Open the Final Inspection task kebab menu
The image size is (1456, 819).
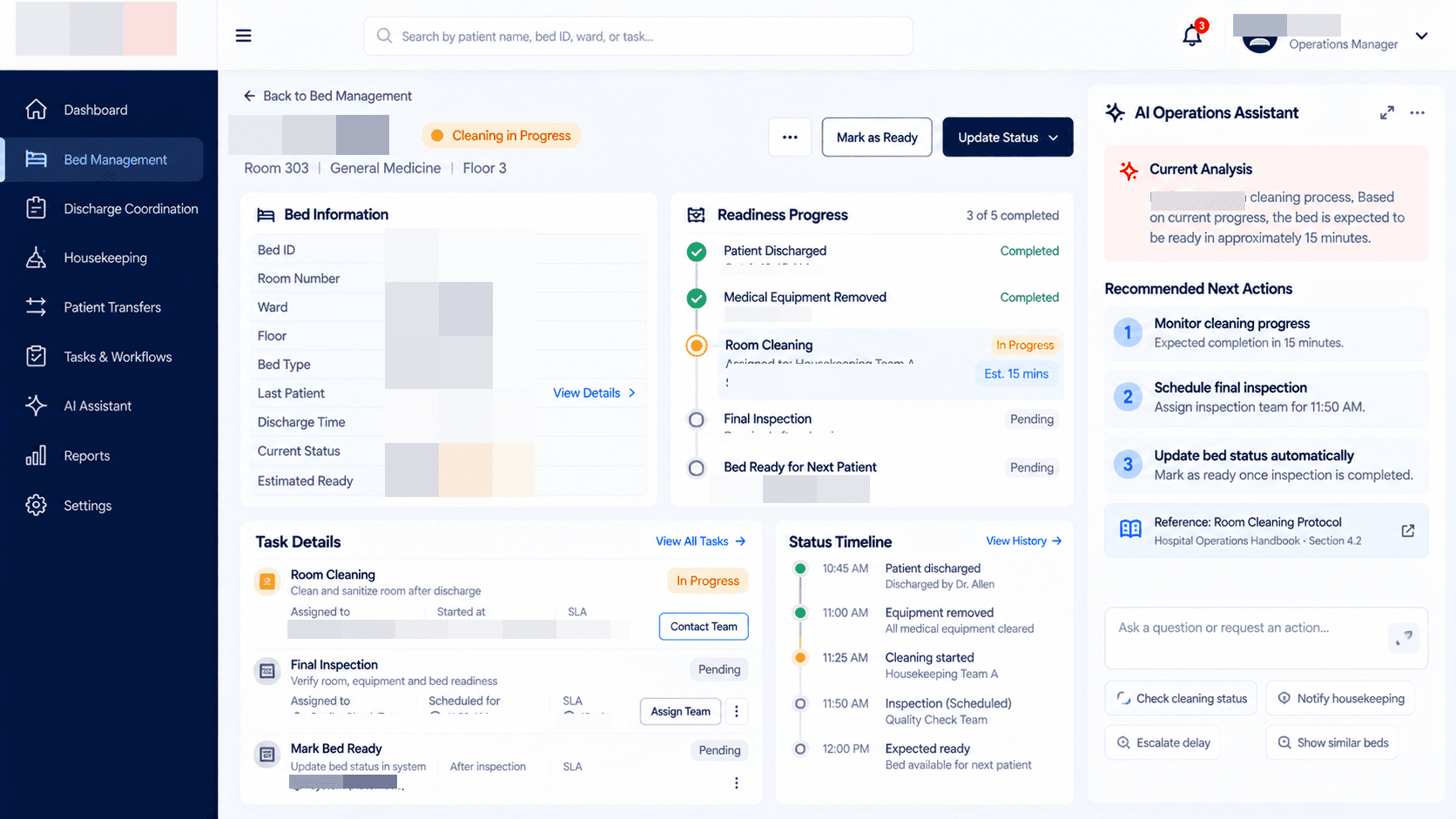737,711
